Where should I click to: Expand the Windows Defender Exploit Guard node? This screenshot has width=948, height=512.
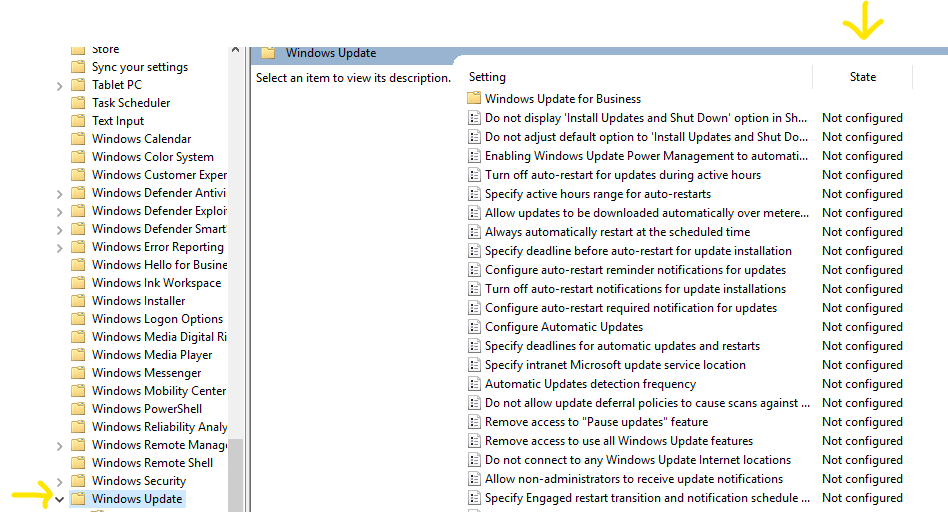[x=59, y=212]
